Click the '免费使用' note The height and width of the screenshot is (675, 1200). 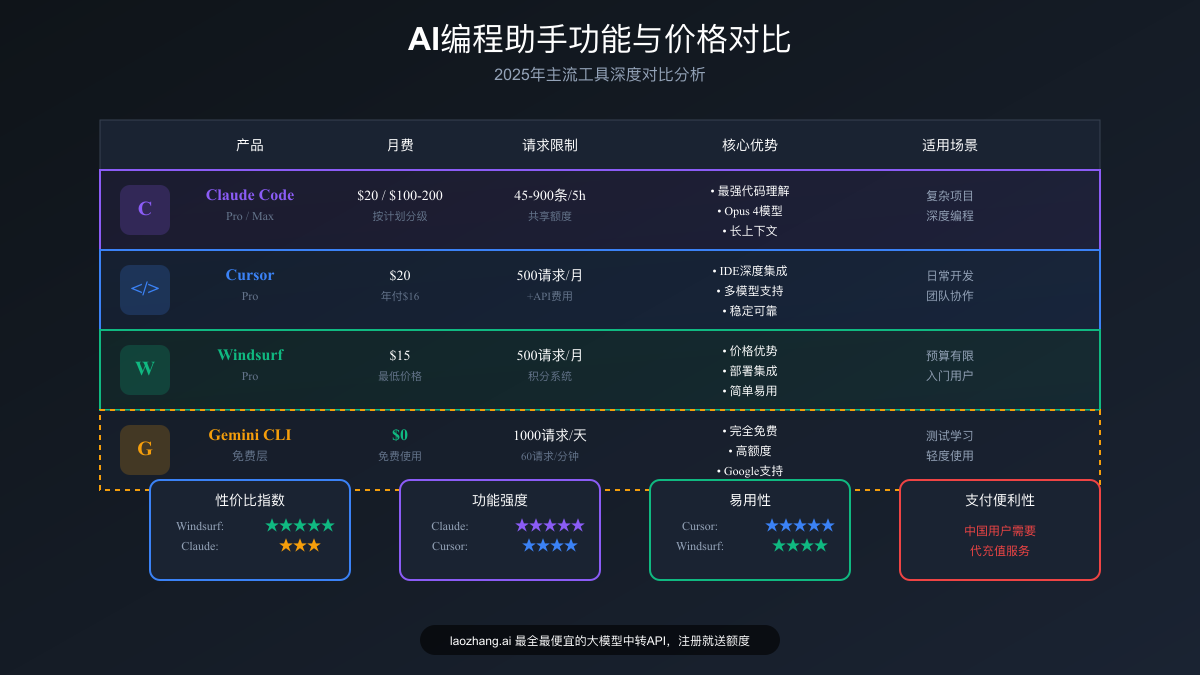pos(400,456)
